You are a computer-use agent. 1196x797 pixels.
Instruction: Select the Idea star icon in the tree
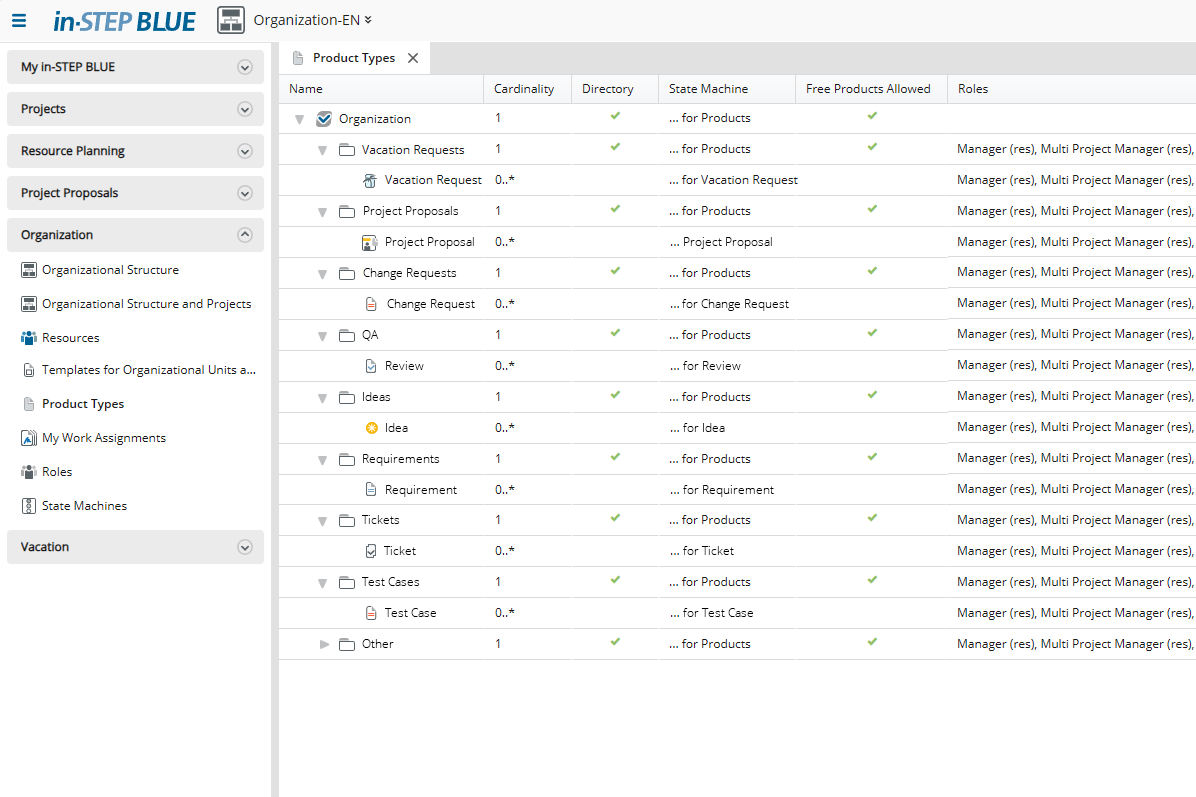[372, 427]
